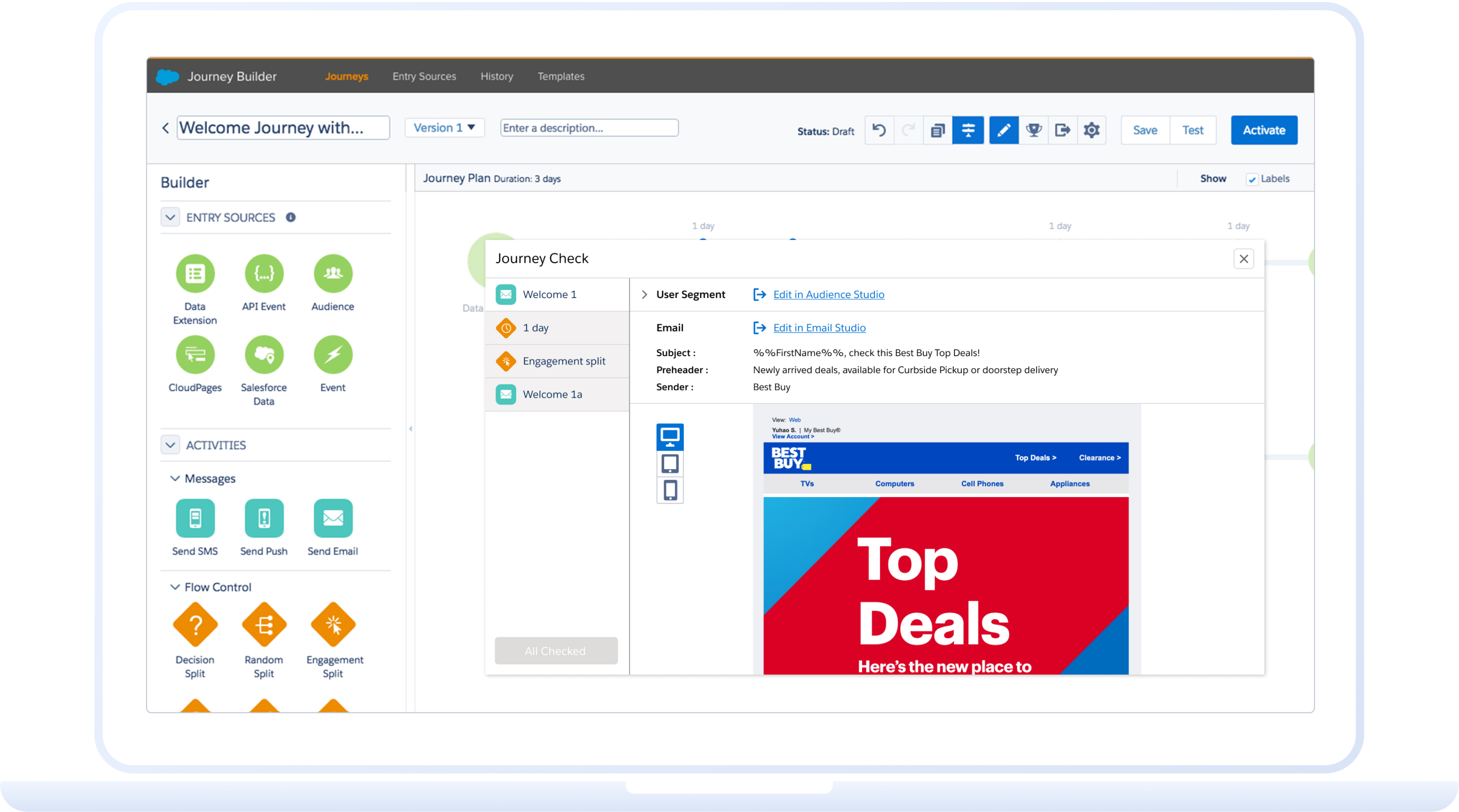Click the Data Extension entry source icon
Screen dimensions: 1459x812
pyautogui.click(x=195, y=273)
